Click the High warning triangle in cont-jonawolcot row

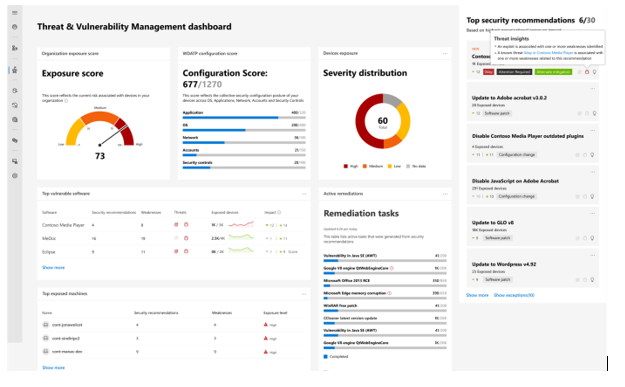pyautogui.click(x=266, y=325)
